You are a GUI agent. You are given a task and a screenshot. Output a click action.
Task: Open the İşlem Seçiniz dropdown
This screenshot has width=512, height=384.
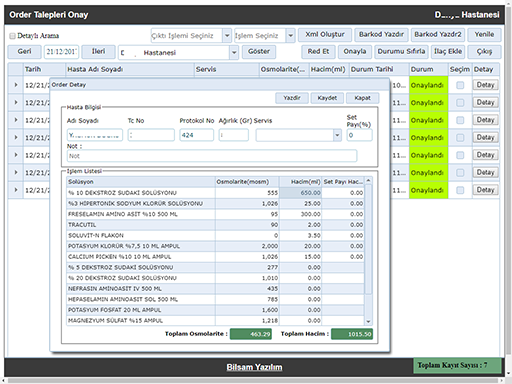coord(290,35)
